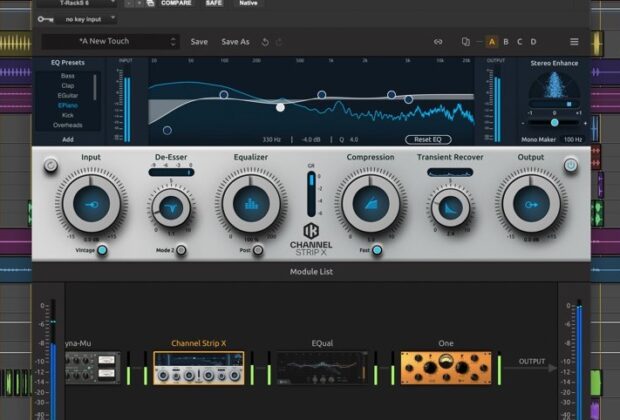Click the Mono Maker 100 Hz value
Image resolution: width=620 pixels, height=420 pixels.
pyautogui.click(x=573, y=139)
